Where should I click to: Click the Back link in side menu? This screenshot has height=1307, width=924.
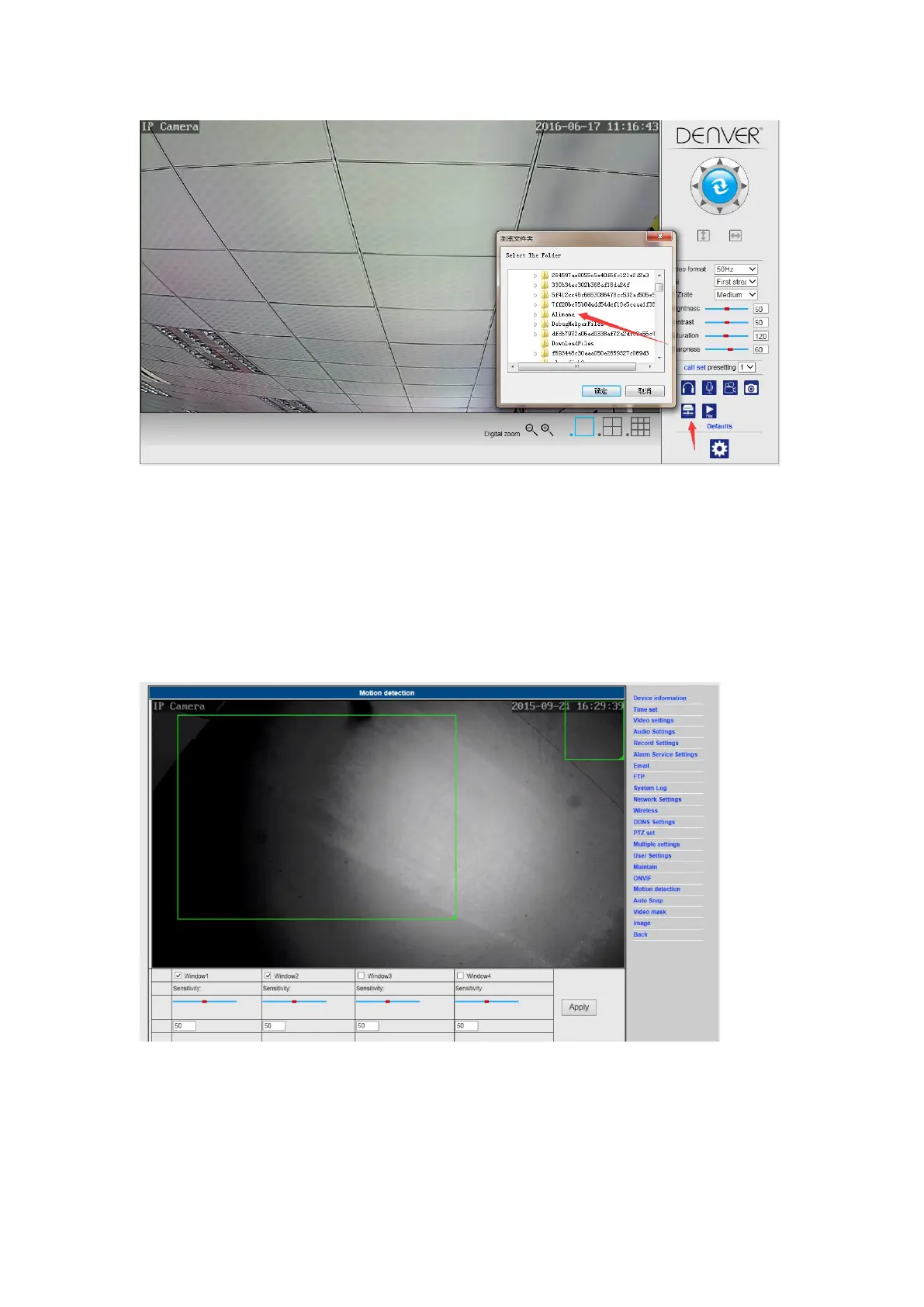click(x=640, y=934)
